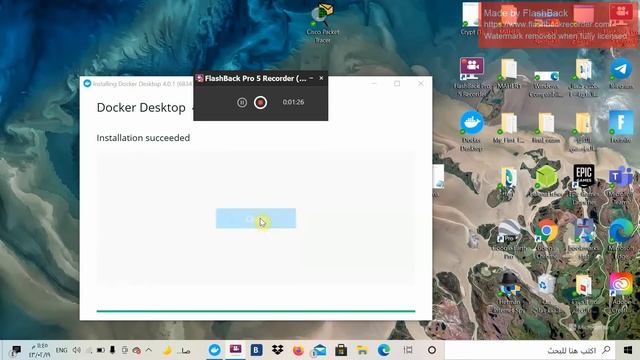This screenshot has width=640, height=360.
Task: Open the notification center icon
Action: pyautogui.click(x=16, y=350)
